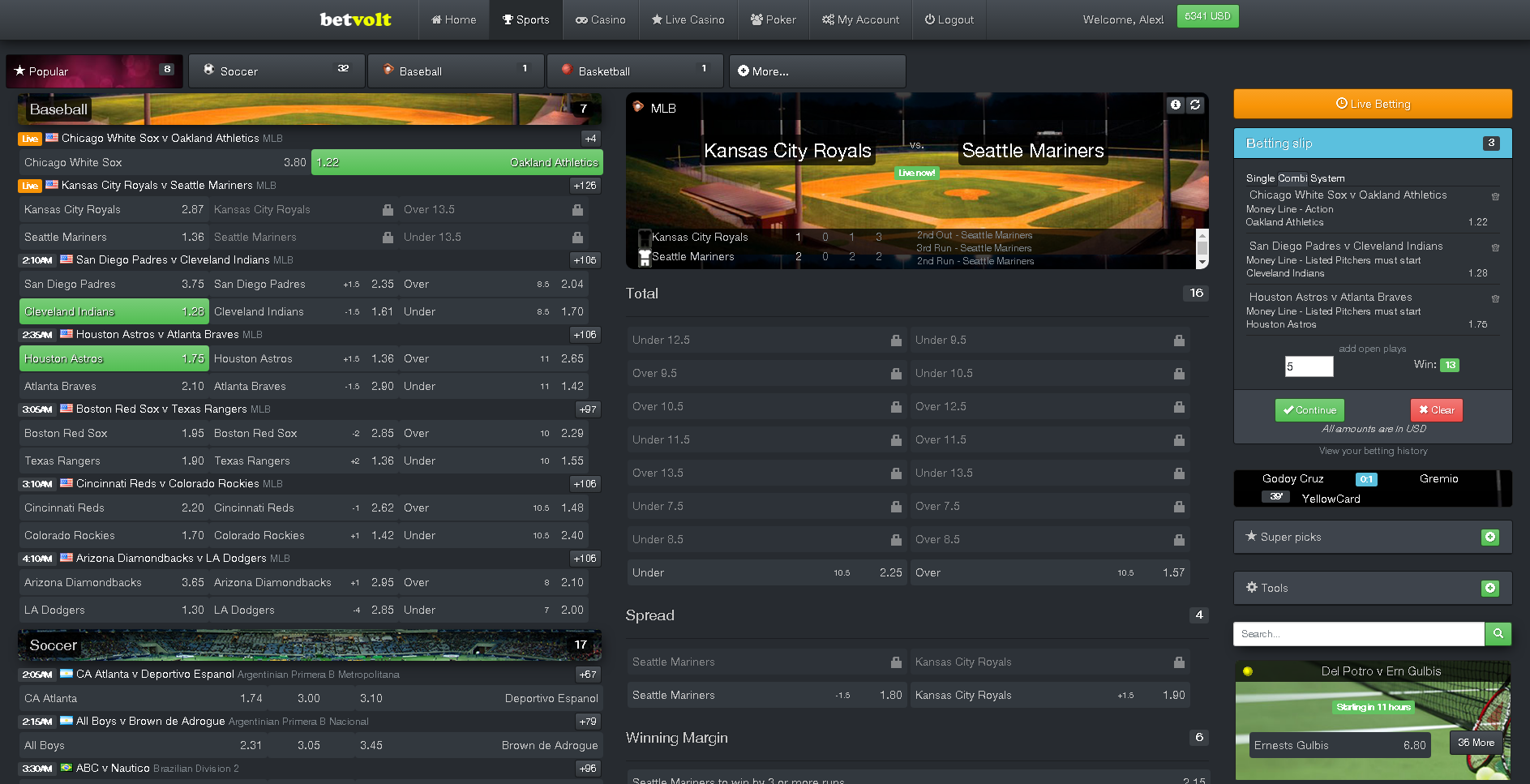Click Clear in betting slip

(1436, 410)
